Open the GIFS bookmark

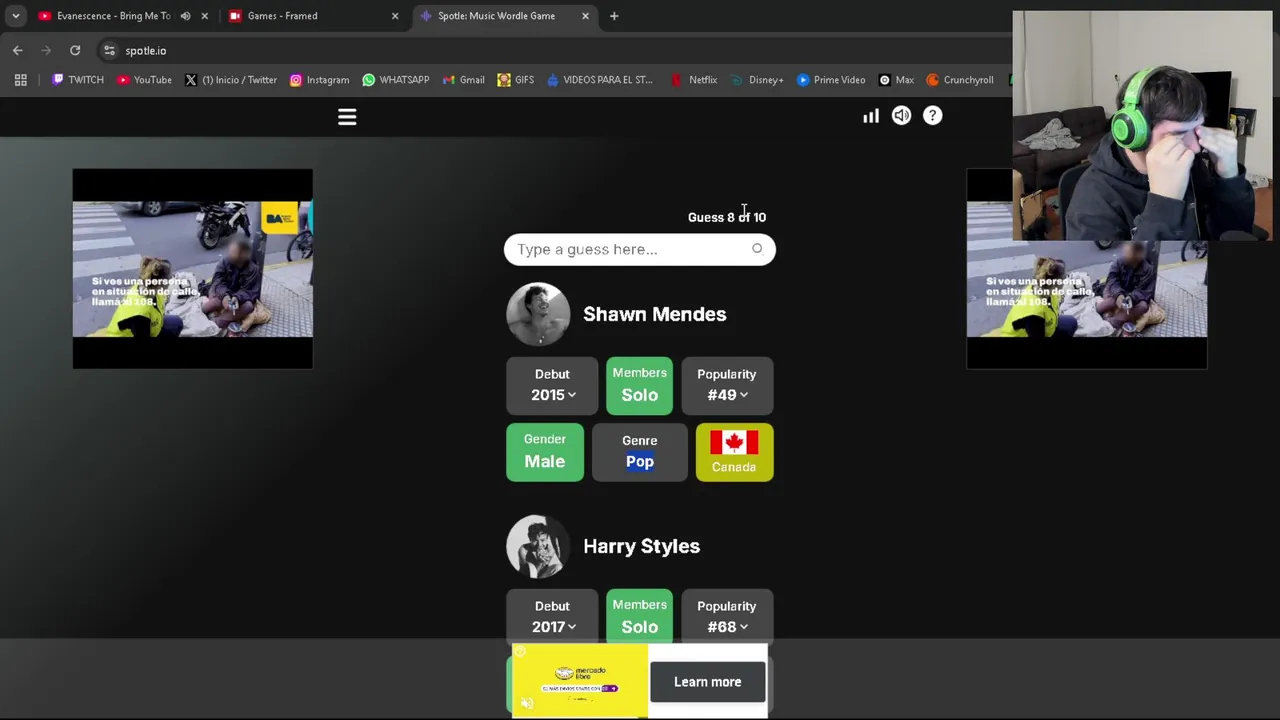pos(515,80)
